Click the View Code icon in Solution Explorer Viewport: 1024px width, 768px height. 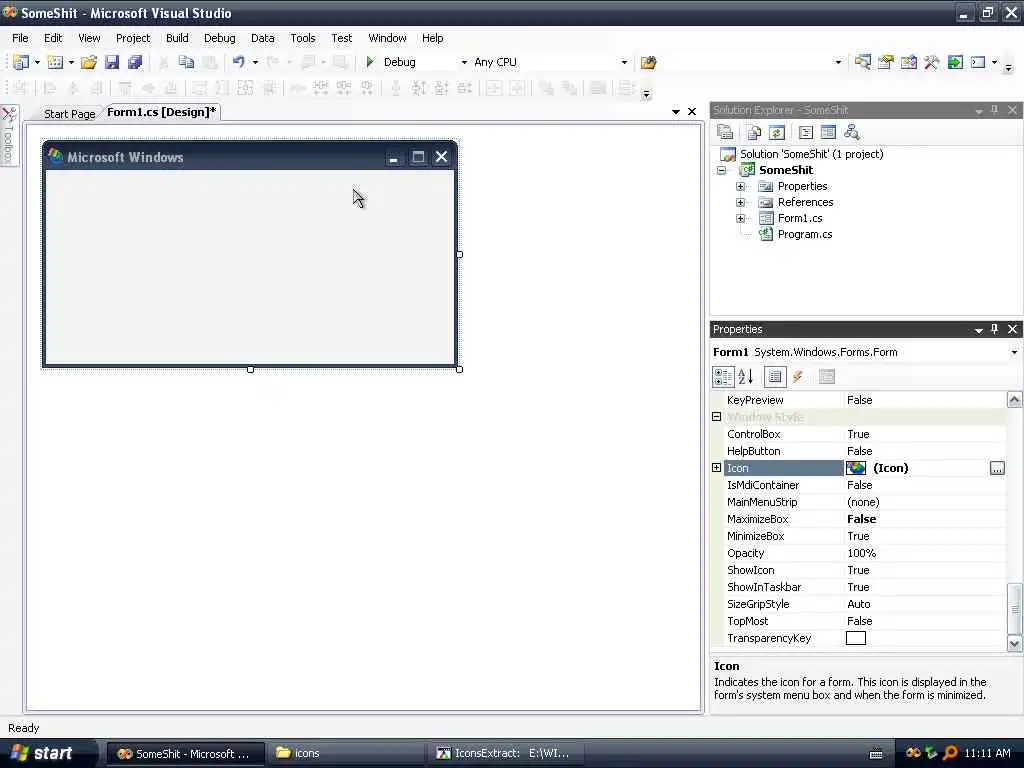coord(806,132)
